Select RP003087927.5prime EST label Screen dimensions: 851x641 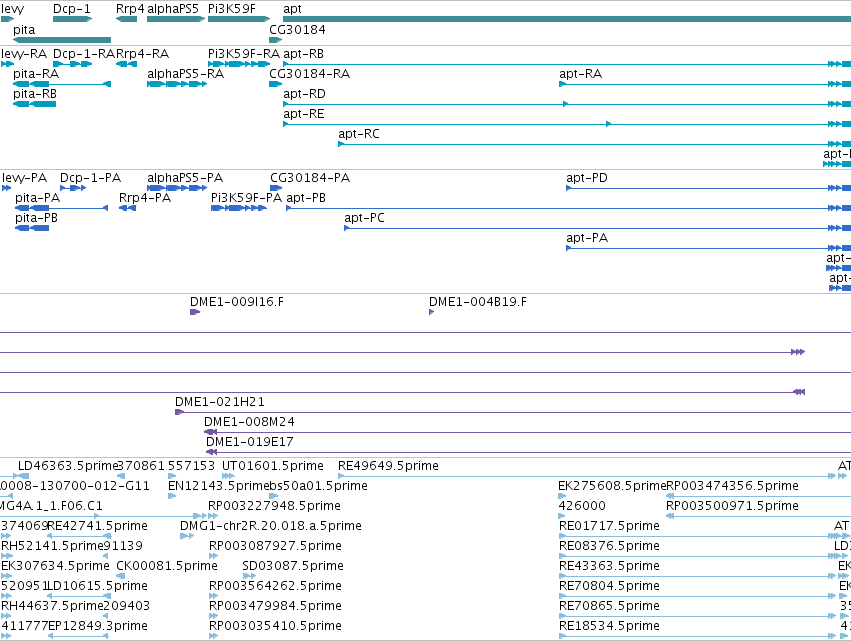pos(275,547)
